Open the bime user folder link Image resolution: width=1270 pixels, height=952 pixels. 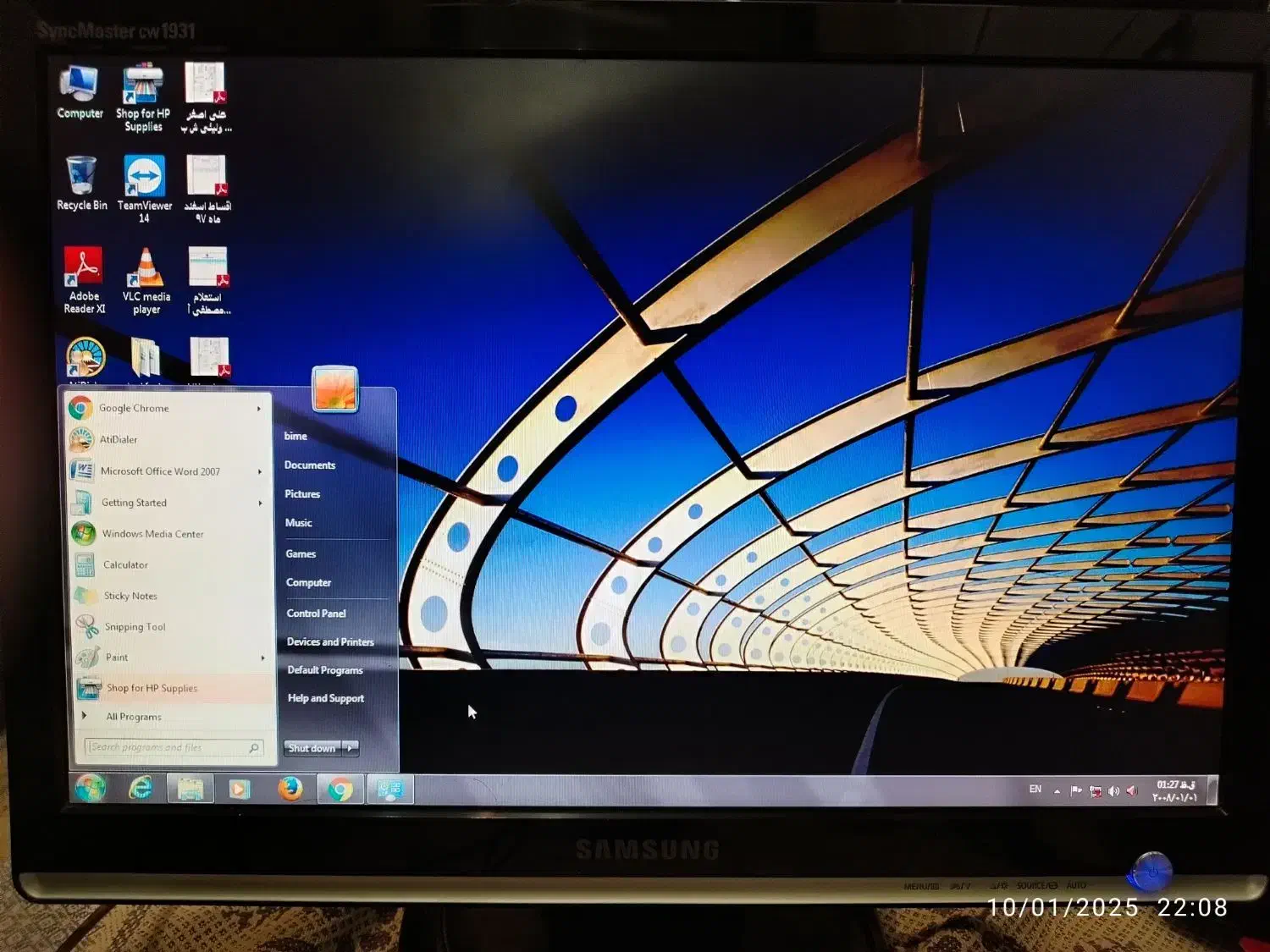(x=295, y=437)
